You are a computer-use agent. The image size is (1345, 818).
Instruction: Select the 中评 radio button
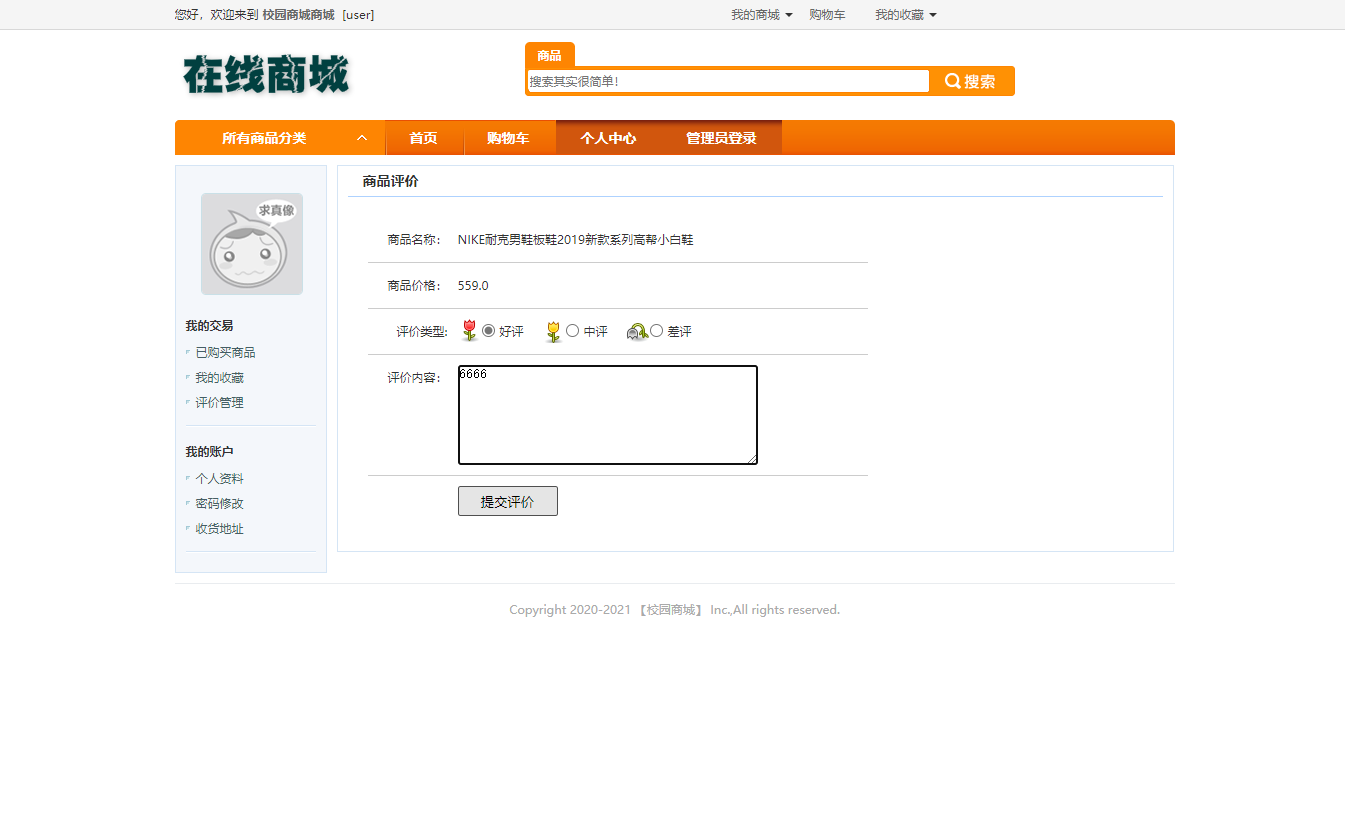pos(572,330)
